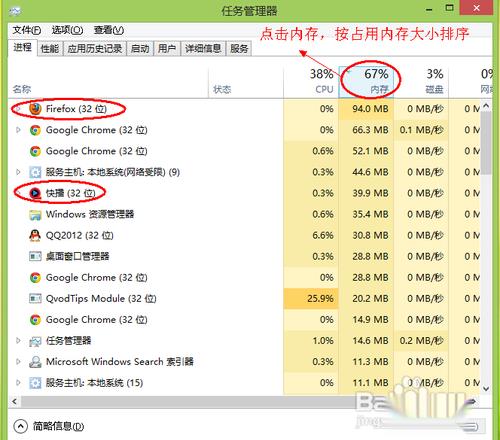
Task: Switch to the 用户 tab
Action: (x=167, y=49)
